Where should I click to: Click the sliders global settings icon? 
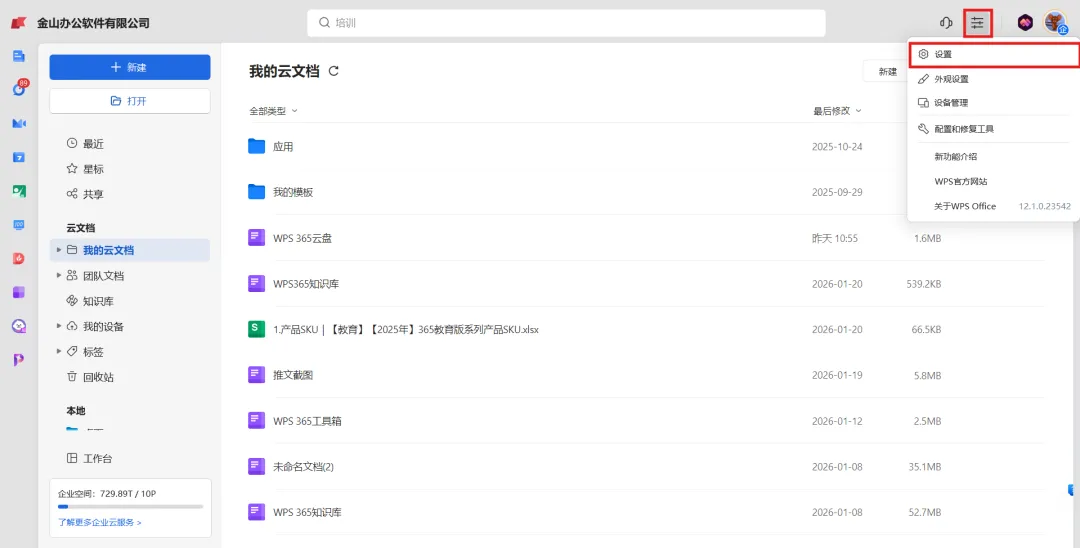point(977,23)
